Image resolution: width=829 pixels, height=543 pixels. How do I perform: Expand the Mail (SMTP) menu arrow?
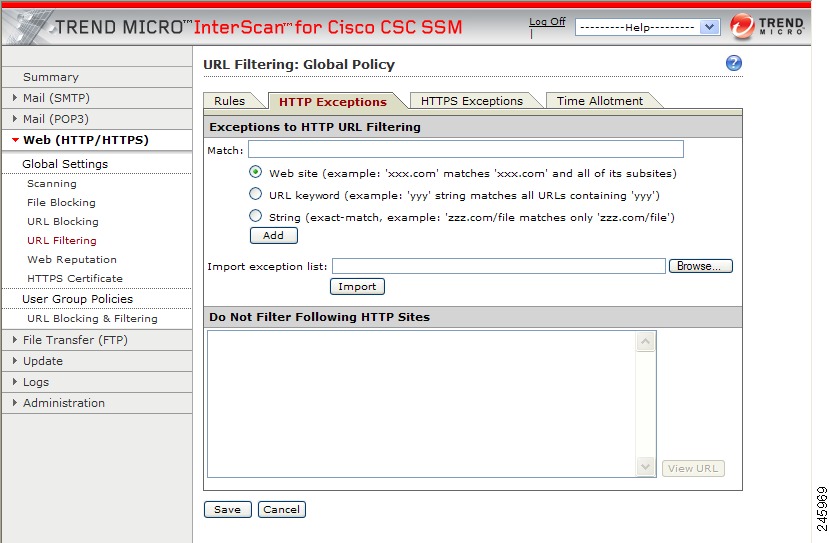coord(15,98)
